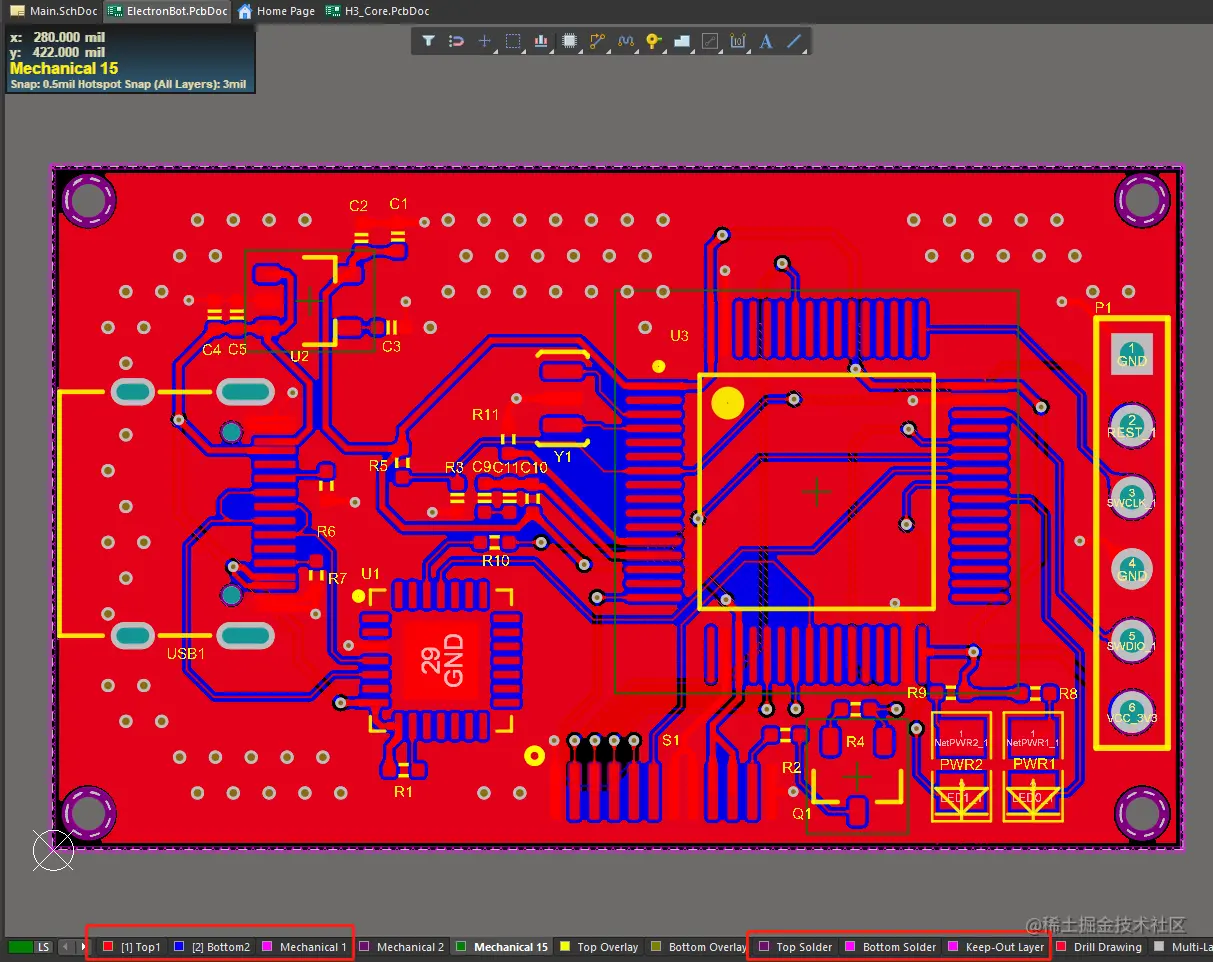Select the place line tool
The width and height of the screenshot is (1213, 962).
click(794, 41)
